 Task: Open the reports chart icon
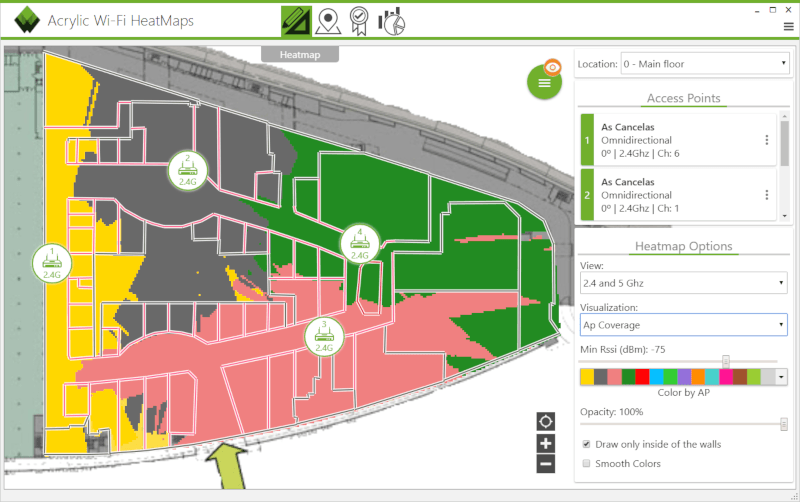[391, 22]
